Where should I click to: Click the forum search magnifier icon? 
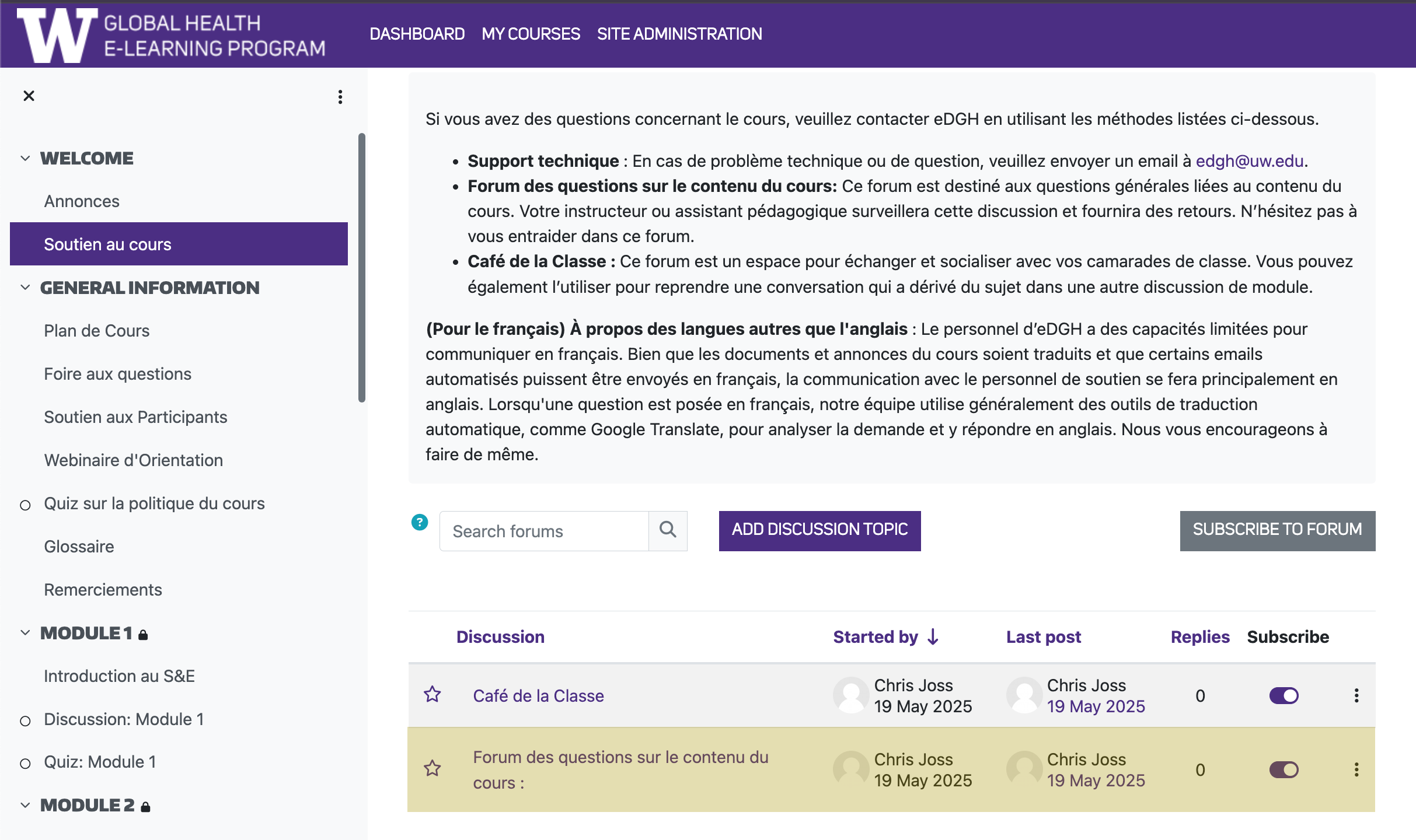click(x=668, y=530)
